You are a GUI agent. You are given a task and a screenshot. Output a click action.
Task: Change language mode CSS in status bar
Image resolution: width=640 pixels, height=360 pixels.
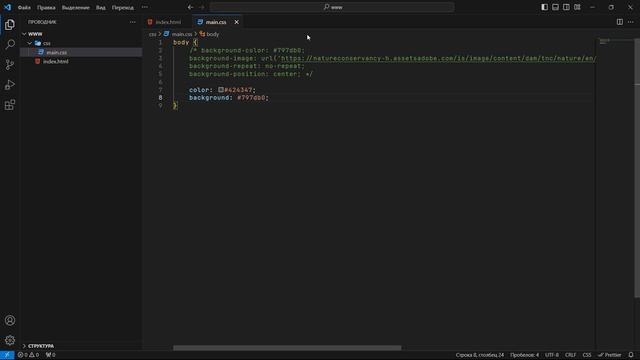pos(587,355)
